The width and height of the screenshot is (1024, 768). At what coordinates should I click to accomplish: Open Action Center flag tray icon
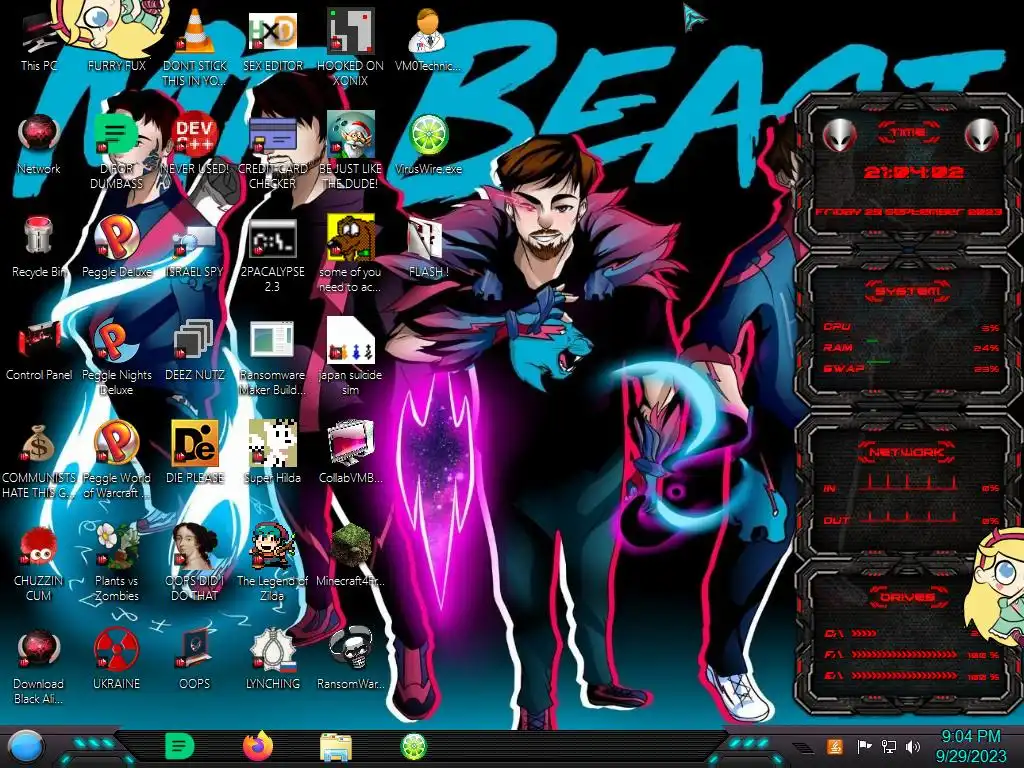coord(864,746)
